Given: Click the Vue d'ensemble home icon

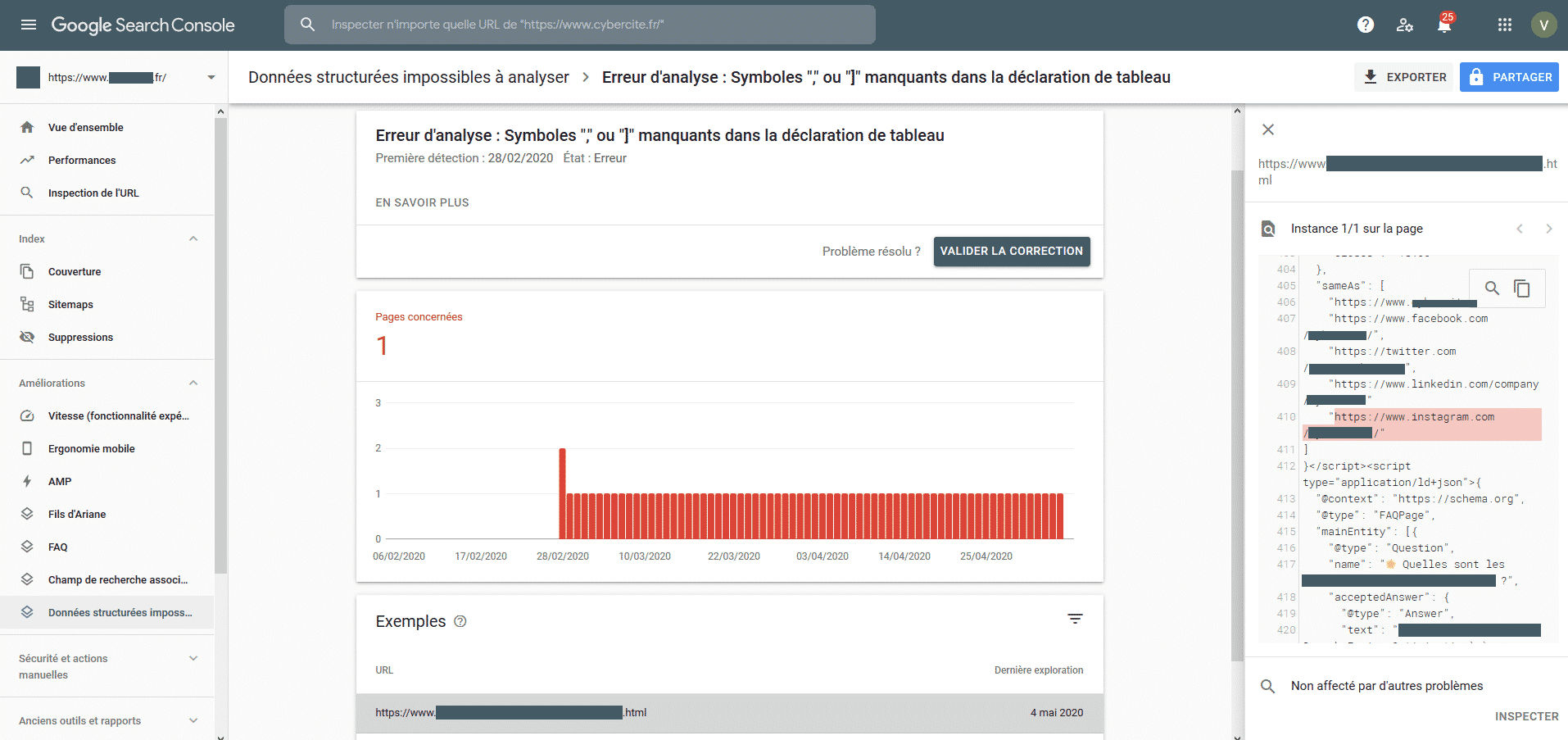Looking at the screenshot, I should click(x=27, y=127).
